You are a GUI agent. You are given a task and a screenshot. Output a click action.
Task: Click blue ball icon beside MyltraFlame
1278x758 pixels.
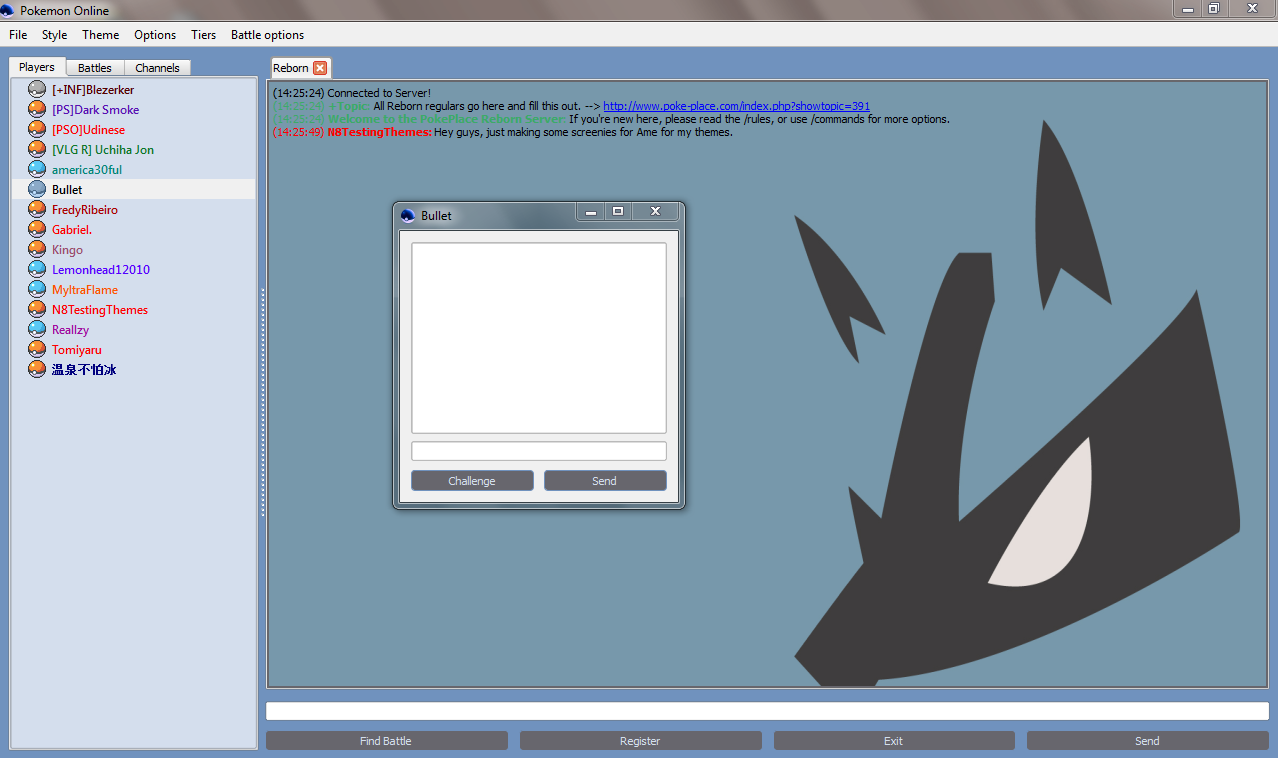point(37,289)
